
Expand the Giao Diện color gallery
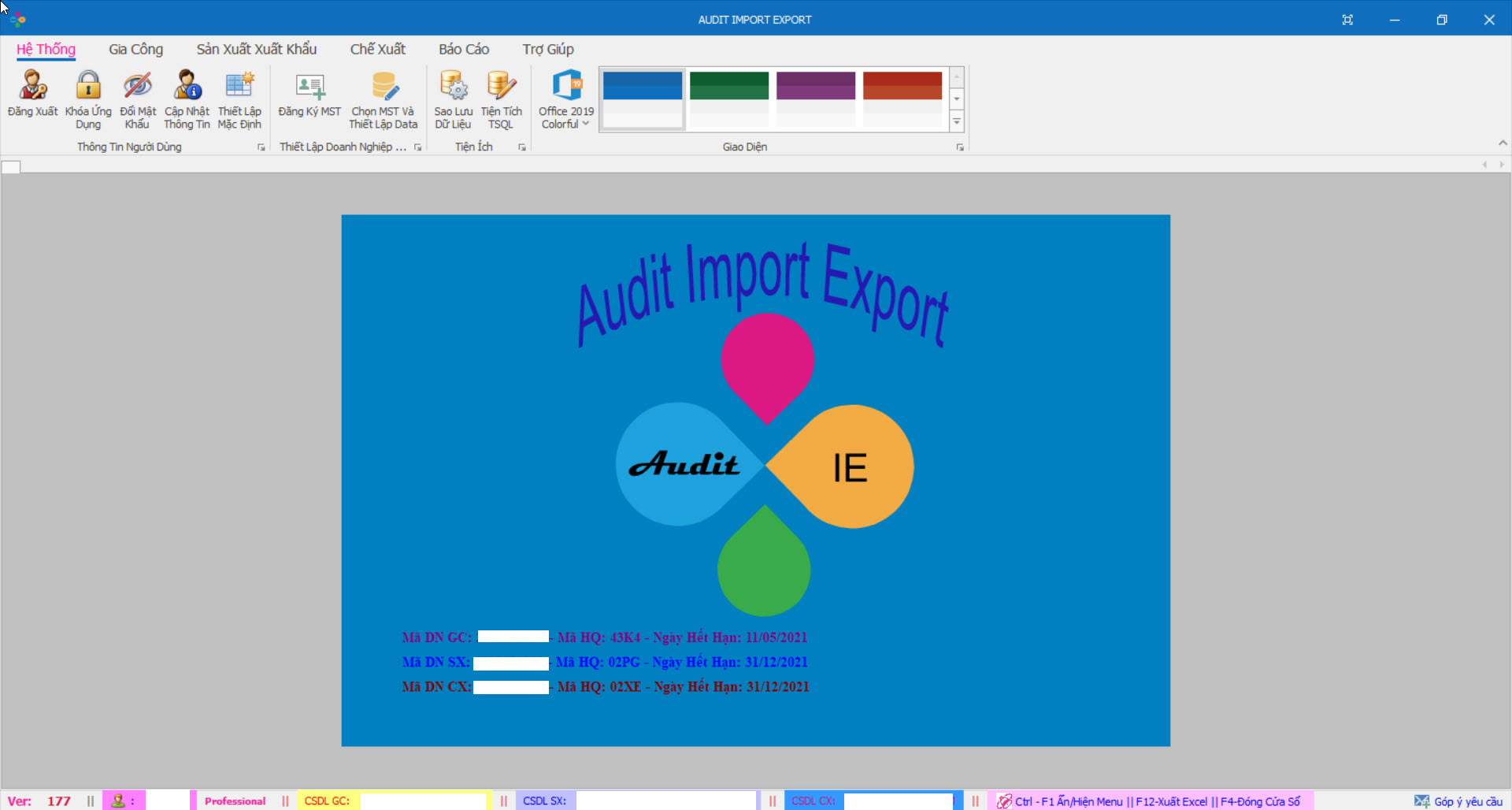(x=957, y=122)
